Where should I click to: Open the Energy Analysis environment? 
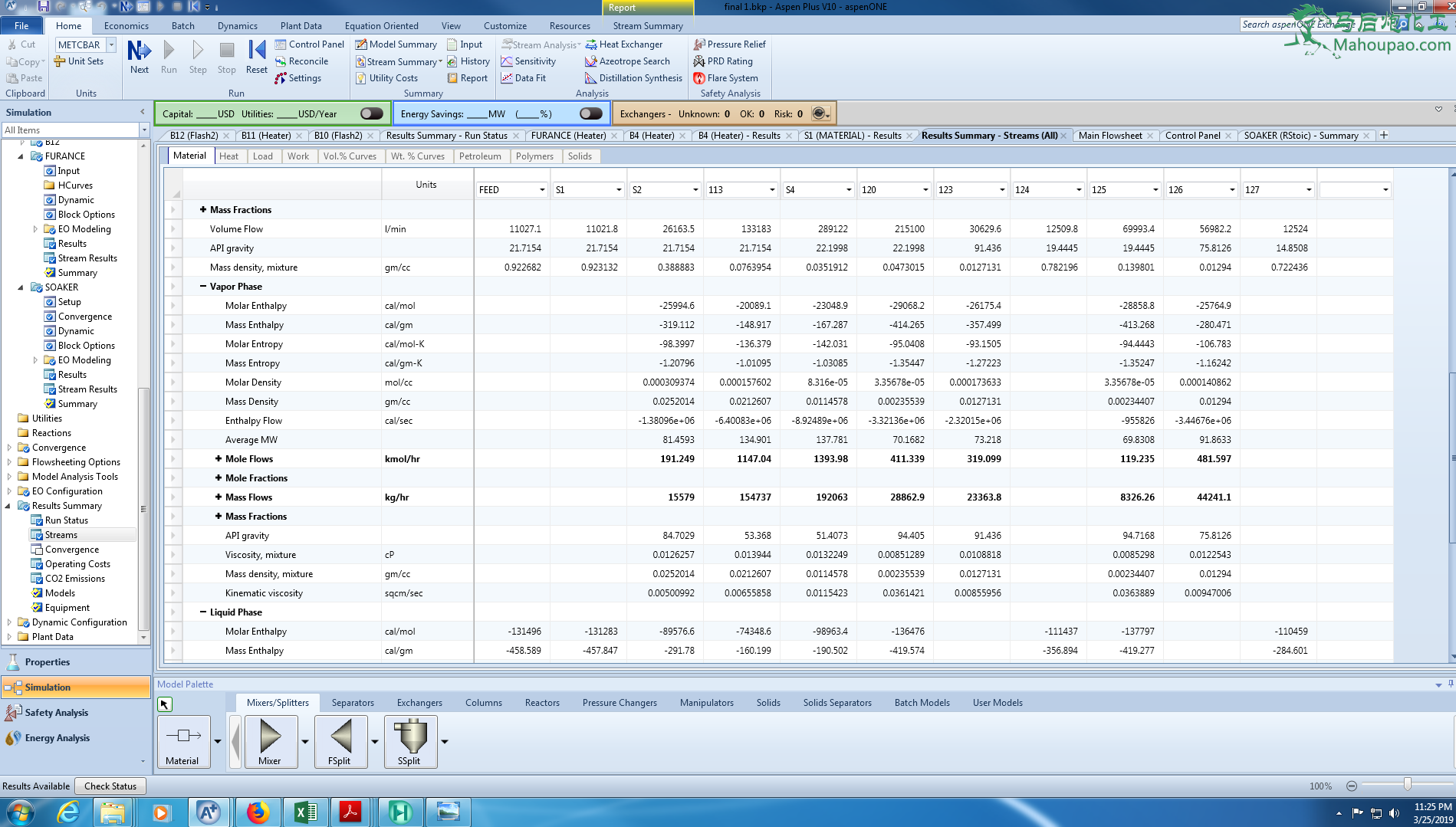pyautogui.click(x=76, y=738)
